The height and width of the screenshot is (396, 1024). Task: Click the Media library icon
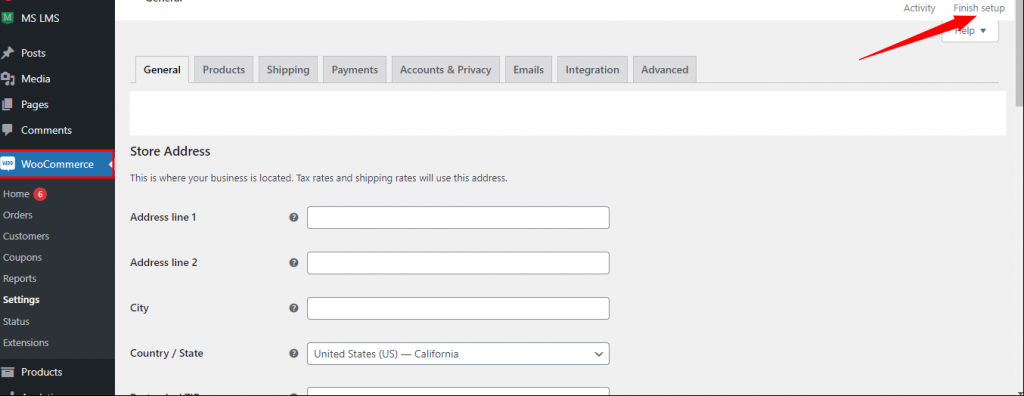pyautogui.click(x=8, y=79)
